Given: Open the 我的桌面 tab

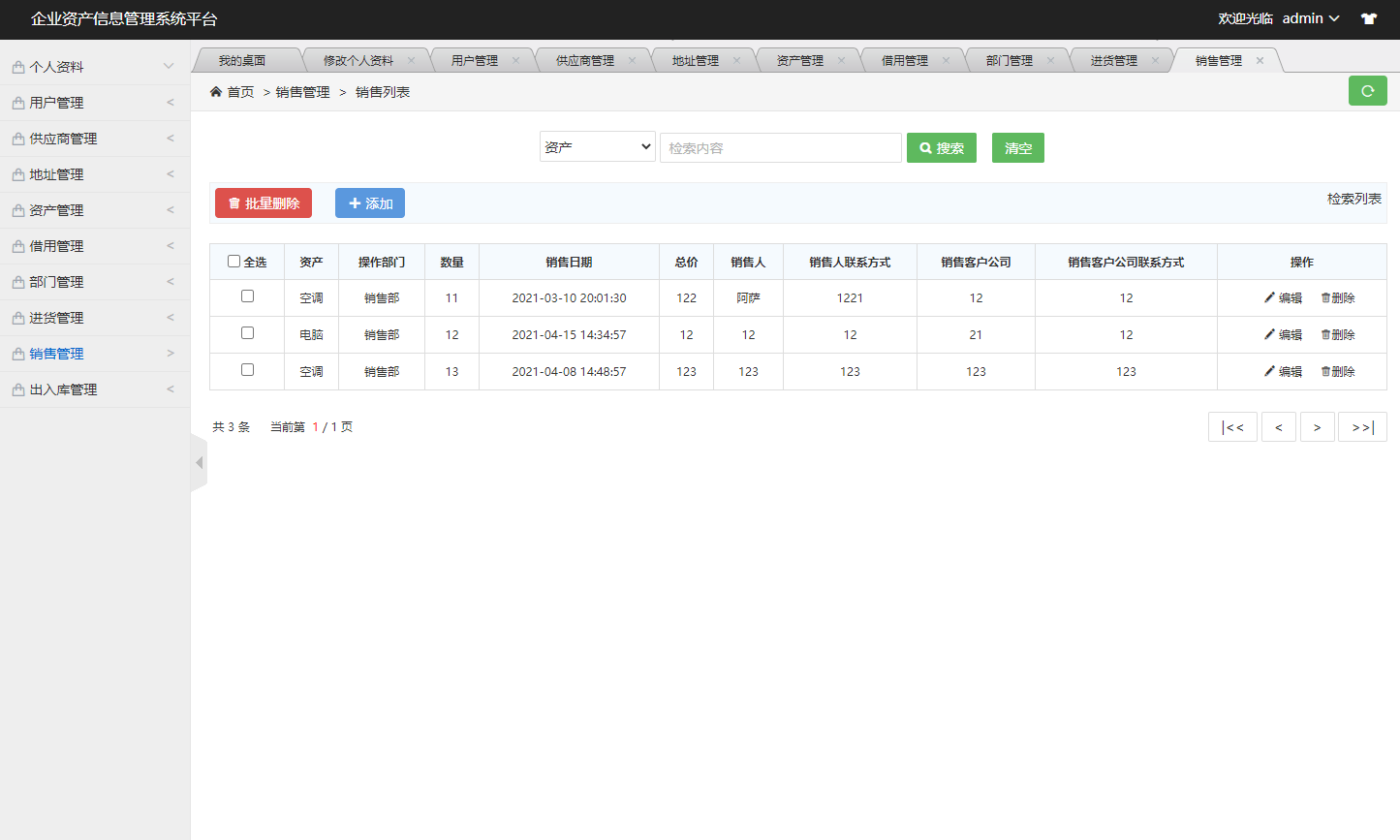Looking at the screenshot, I should 246,59.
